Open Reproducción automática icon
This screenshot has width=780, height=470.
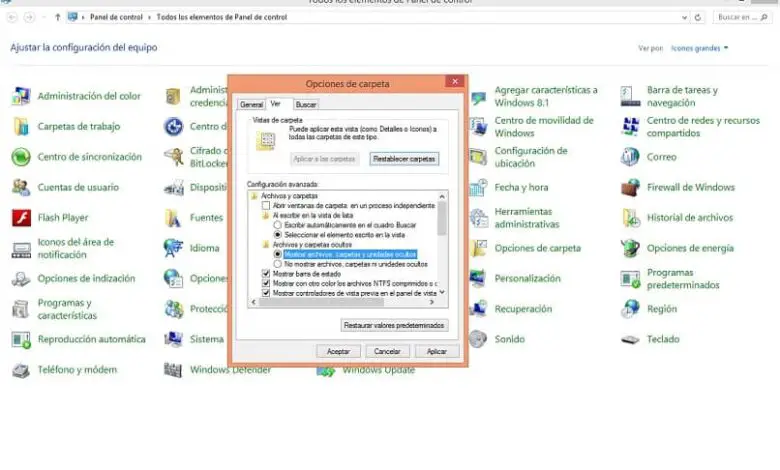point(21,339)
